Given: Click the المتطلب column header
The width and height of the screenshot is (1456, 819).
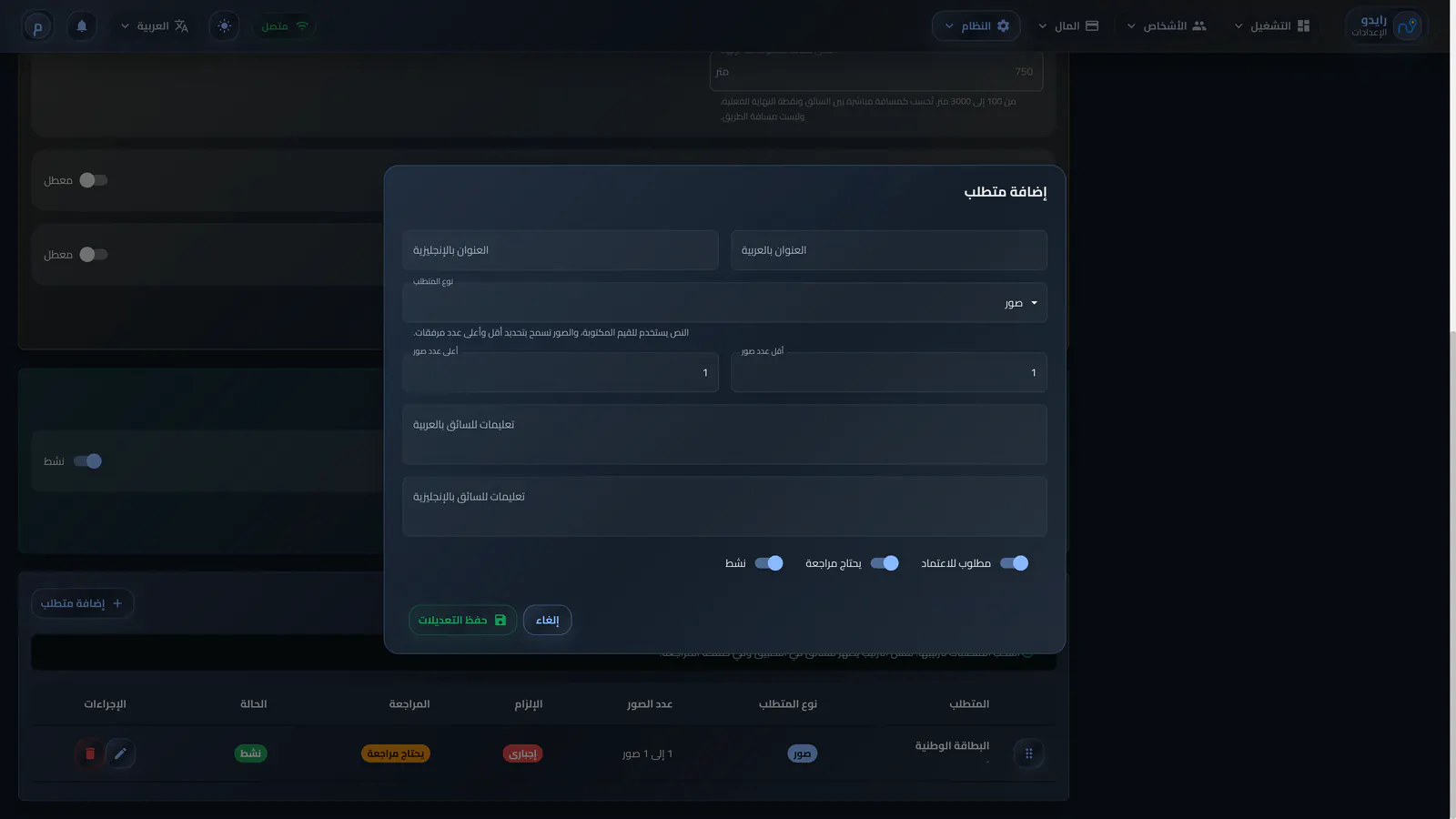Looking at the screenshot, I should (969, 704).
